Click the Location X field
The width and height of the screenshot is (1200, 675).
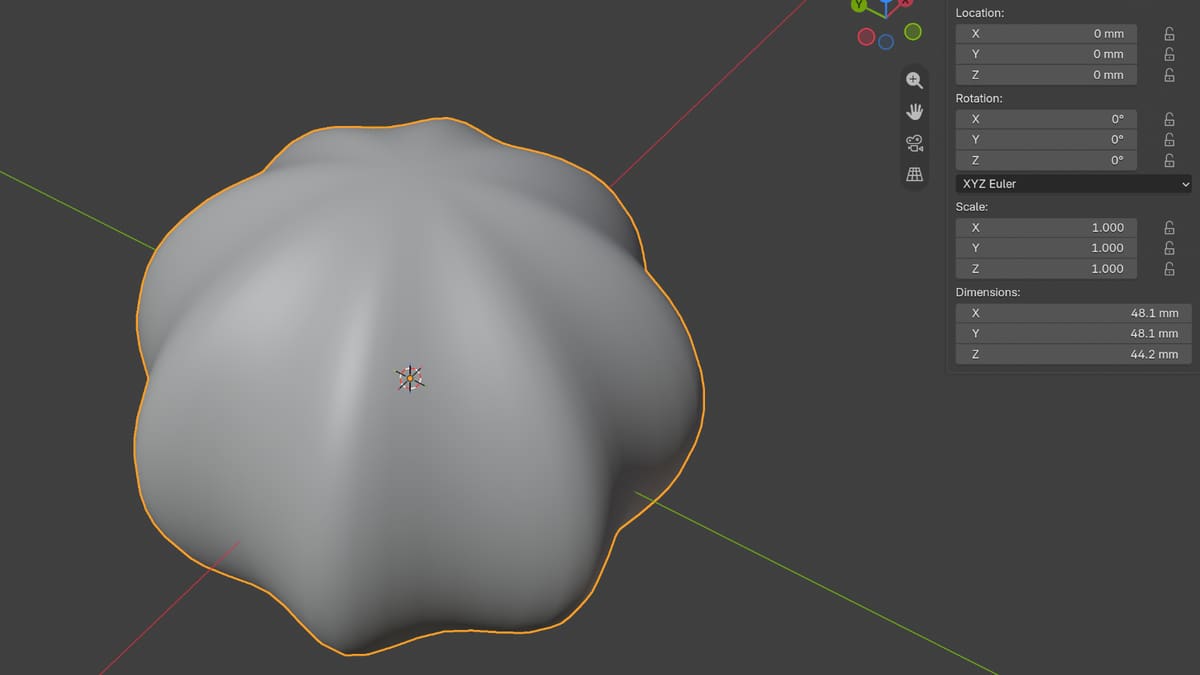point(1047,34)
